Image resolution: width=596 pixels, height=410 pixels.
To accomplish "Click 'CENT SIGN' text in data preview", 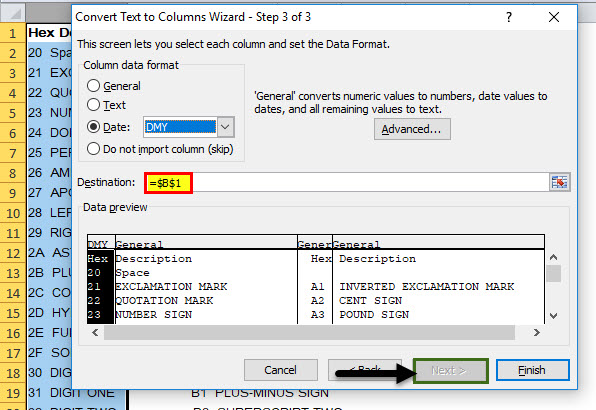I will tap(371, 301).
